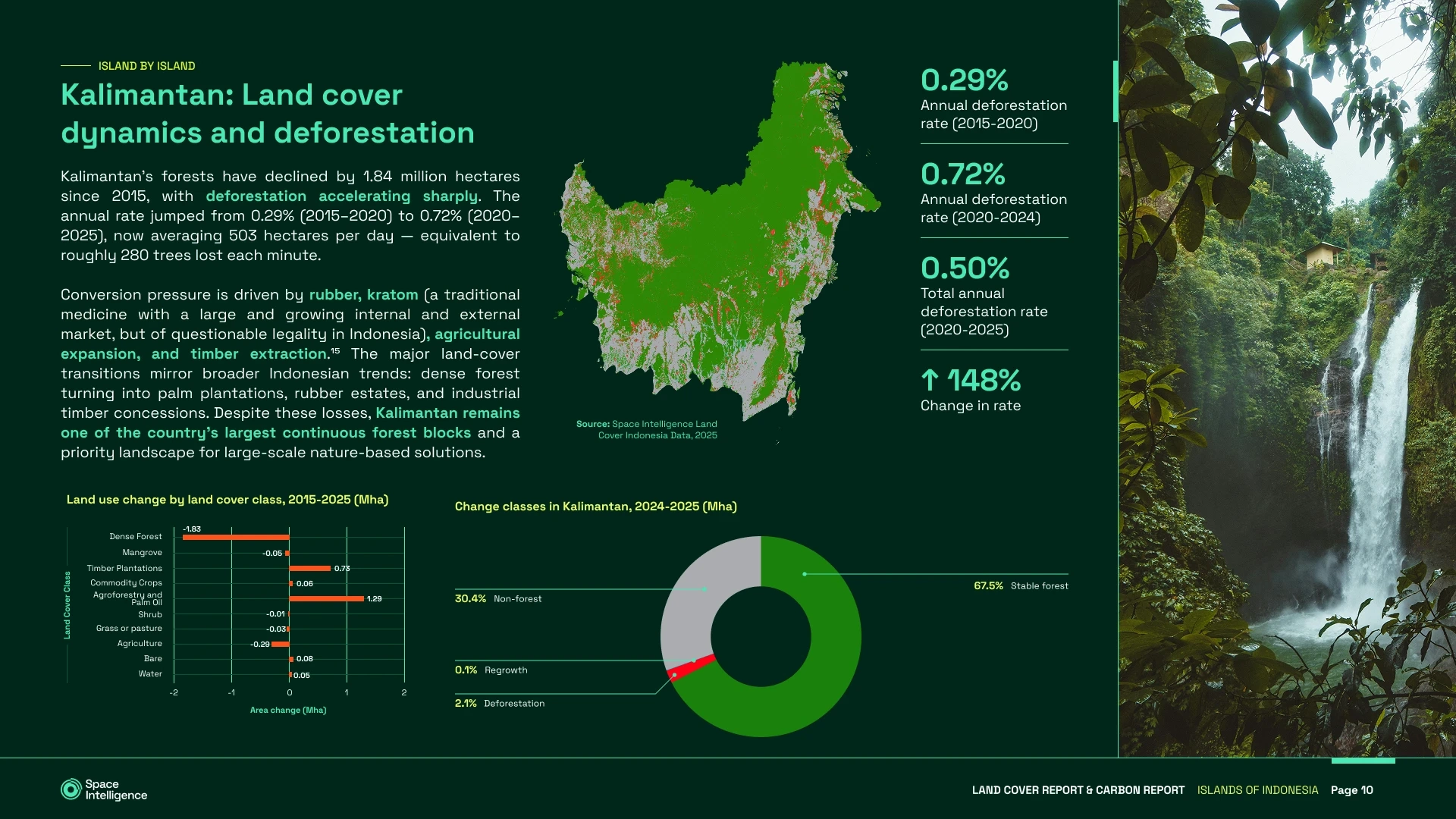Click the red Deforestation donut slice

click(x=692, y=667)
